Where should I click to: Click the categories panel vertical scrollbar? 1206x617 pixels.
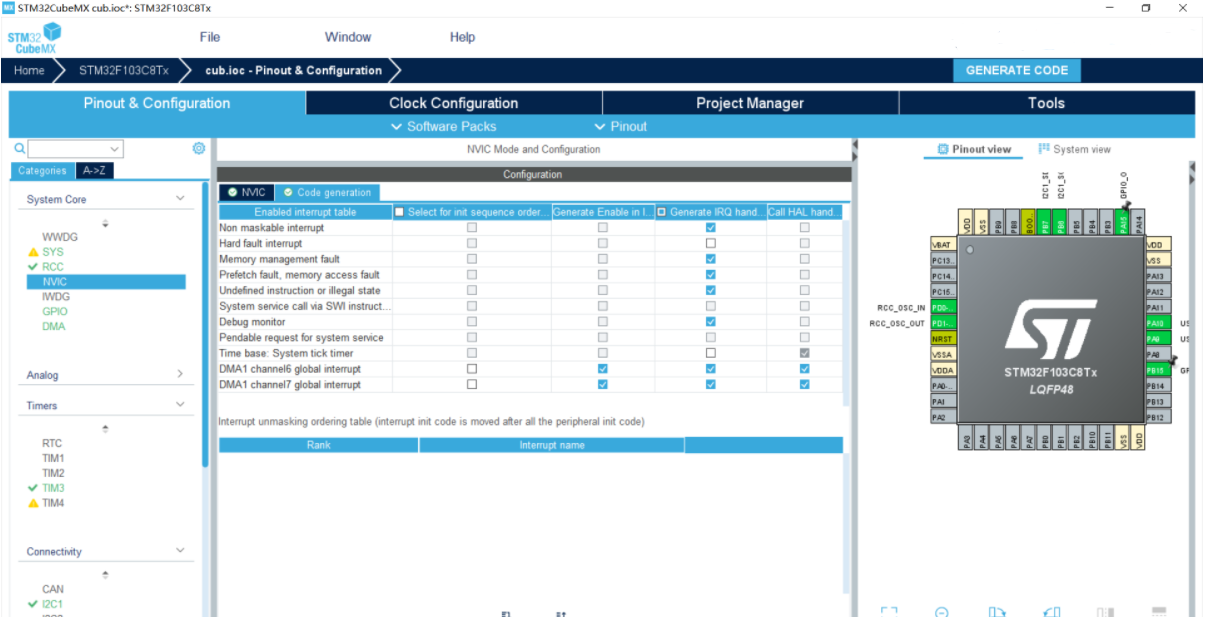206,324
